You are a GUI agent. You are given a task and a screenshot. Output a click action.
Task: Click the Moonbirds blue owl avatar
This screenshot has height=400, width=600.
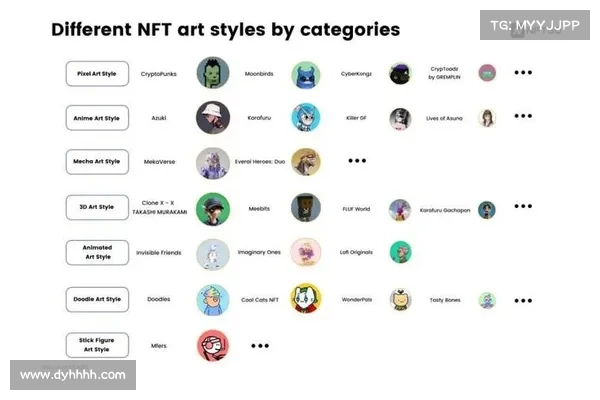tap(306, 74)
